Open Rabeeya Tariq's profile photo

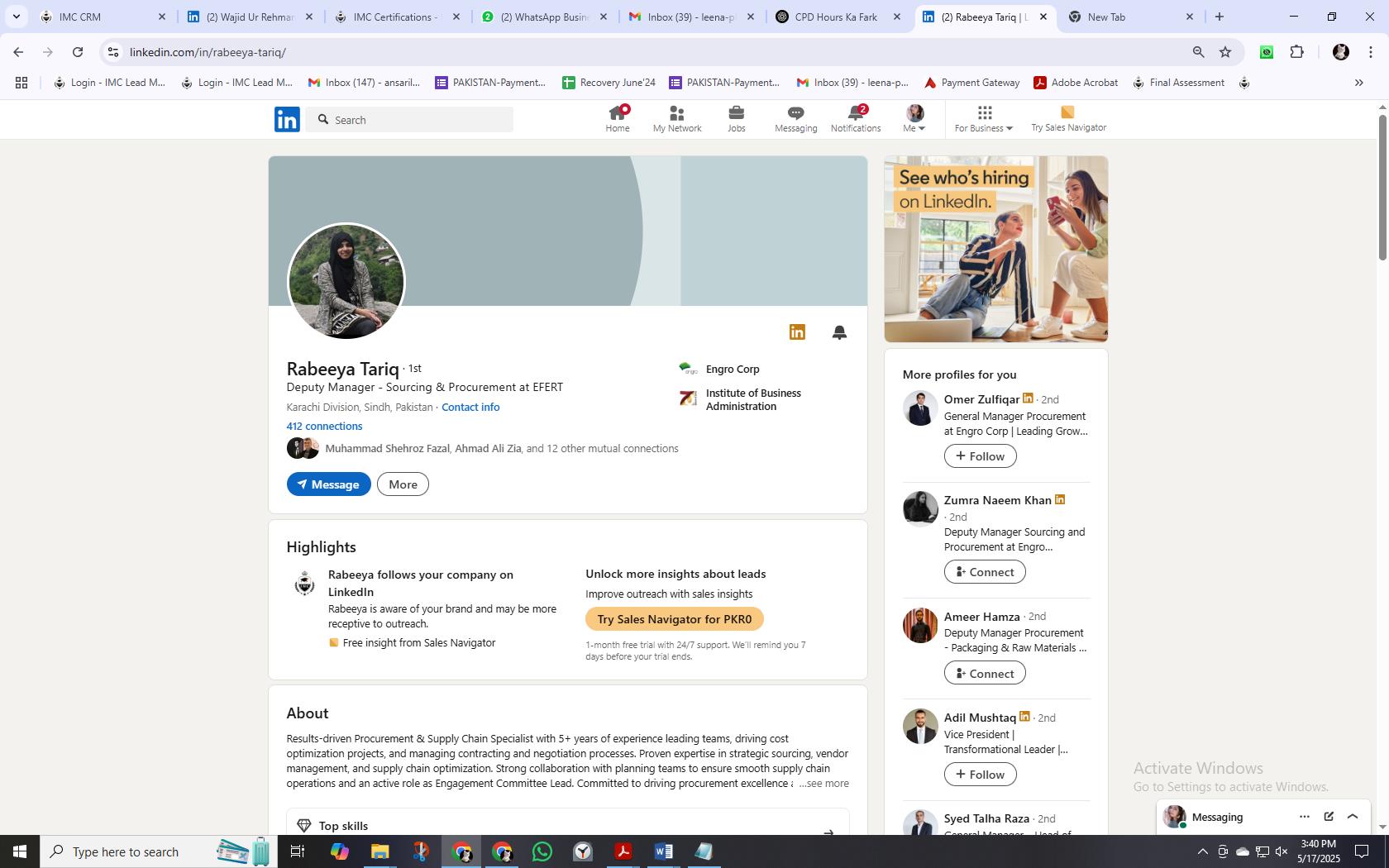tap(346, 281)
